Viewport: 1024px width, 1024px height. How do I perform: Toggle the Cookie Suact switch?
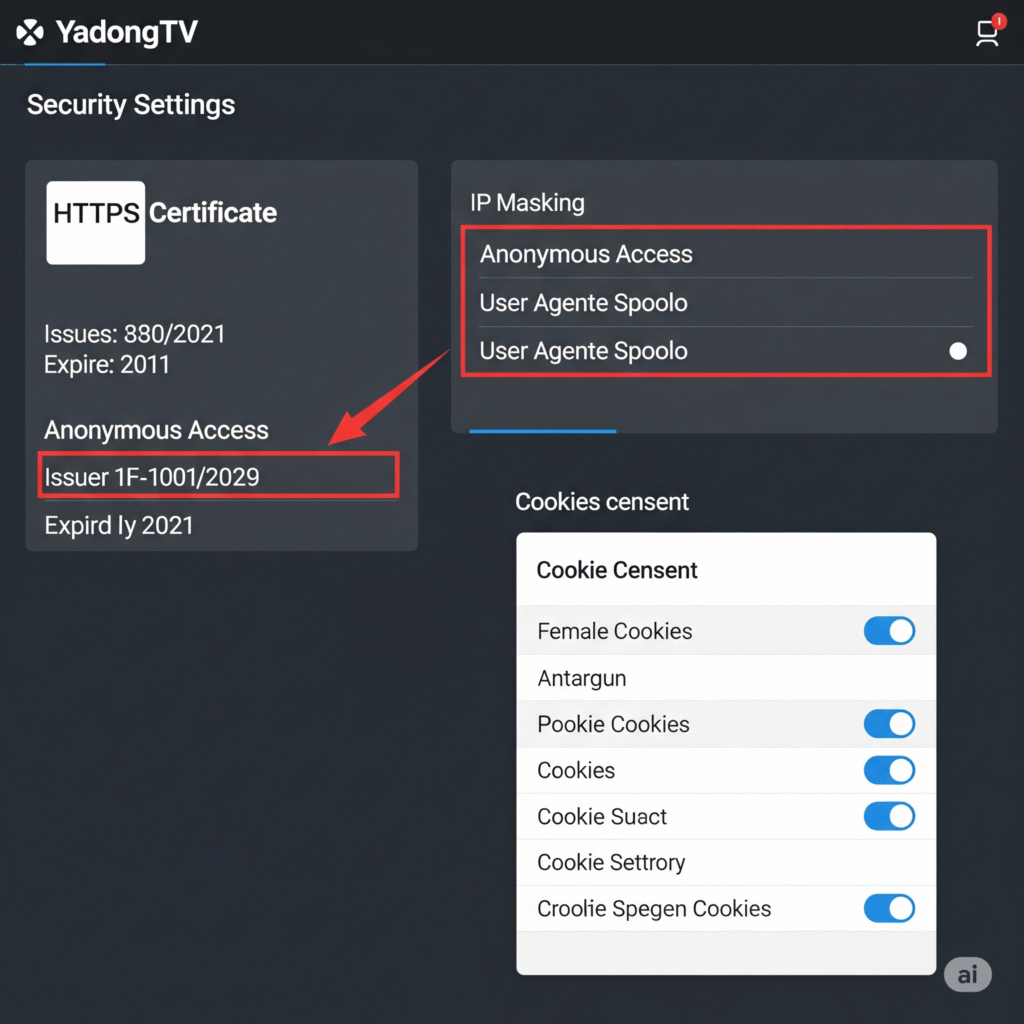[x=889, y=816]
